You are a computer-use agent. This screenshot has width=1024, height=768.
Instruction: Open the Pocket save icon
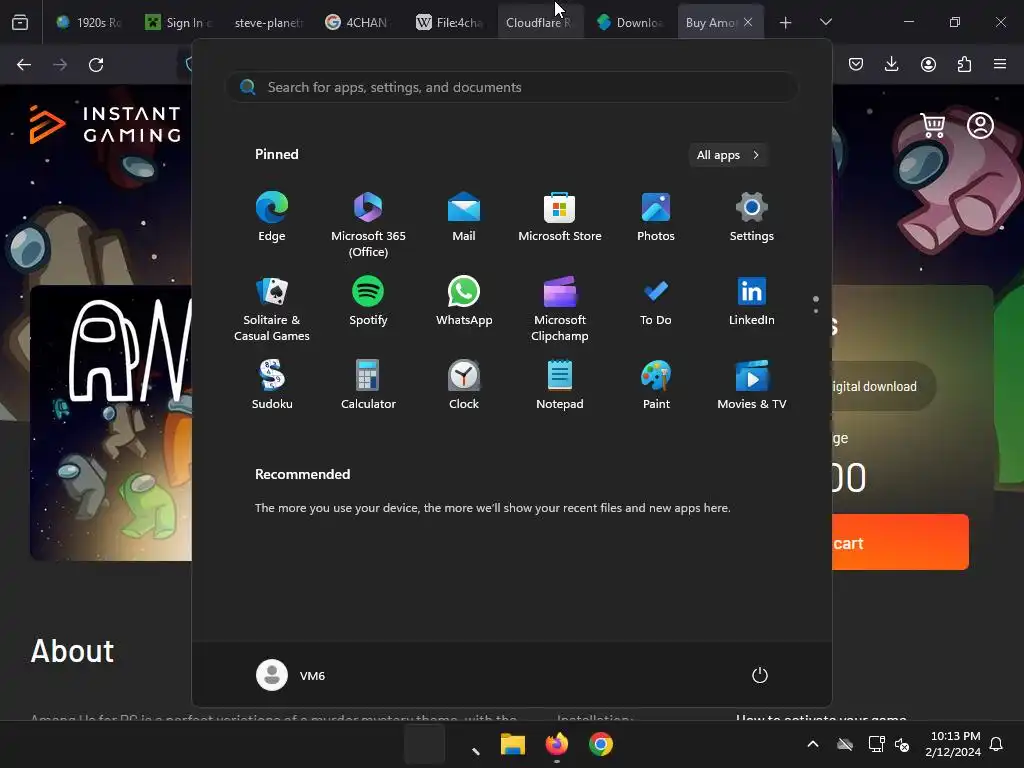click(856, 64)
